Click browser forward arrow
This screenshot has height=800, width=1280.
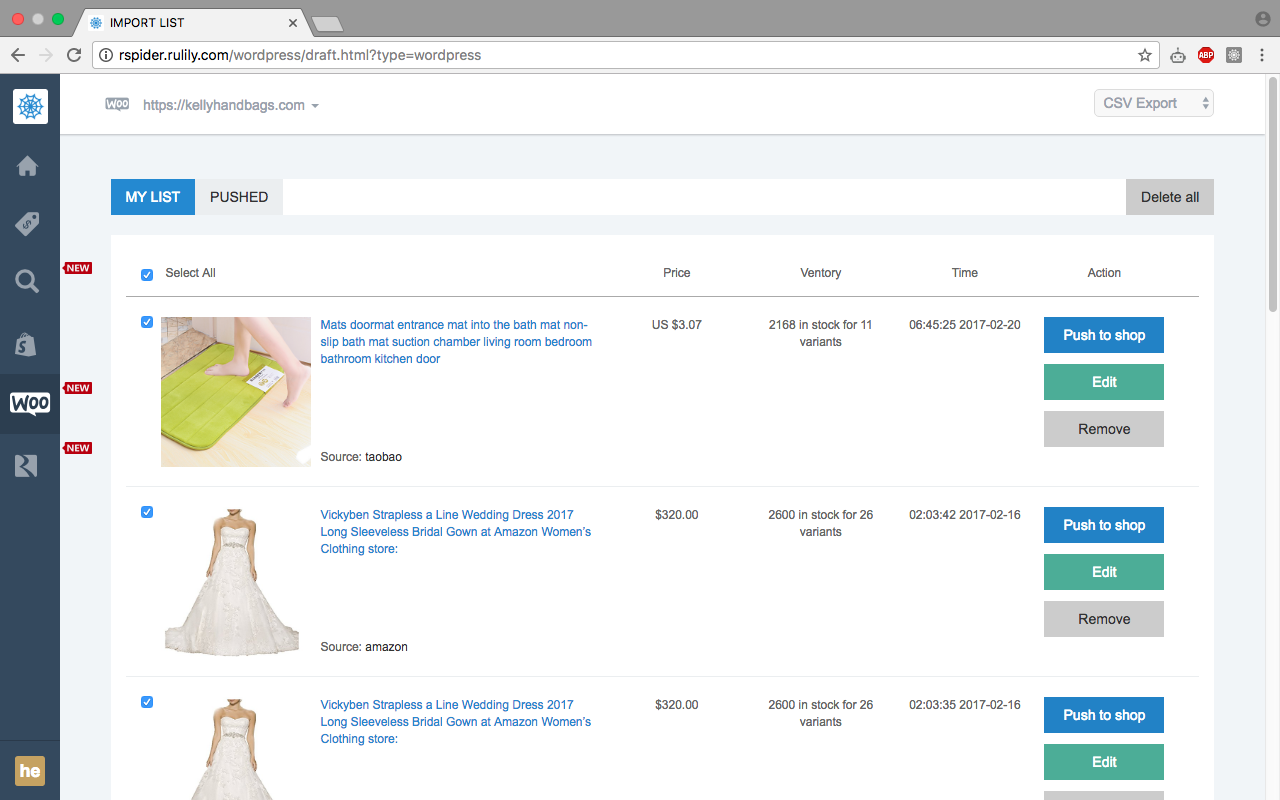click(45, 55)
